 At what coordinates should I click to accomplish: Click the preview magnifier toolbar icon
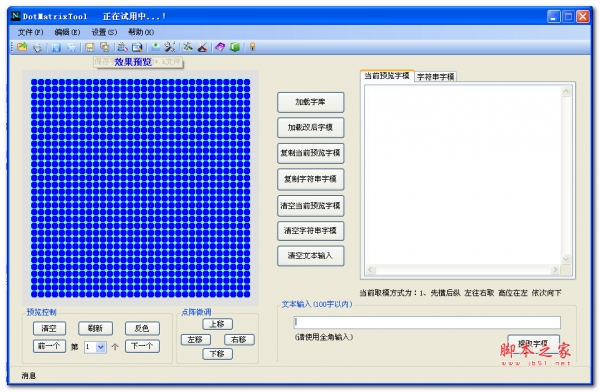point(137,47)
